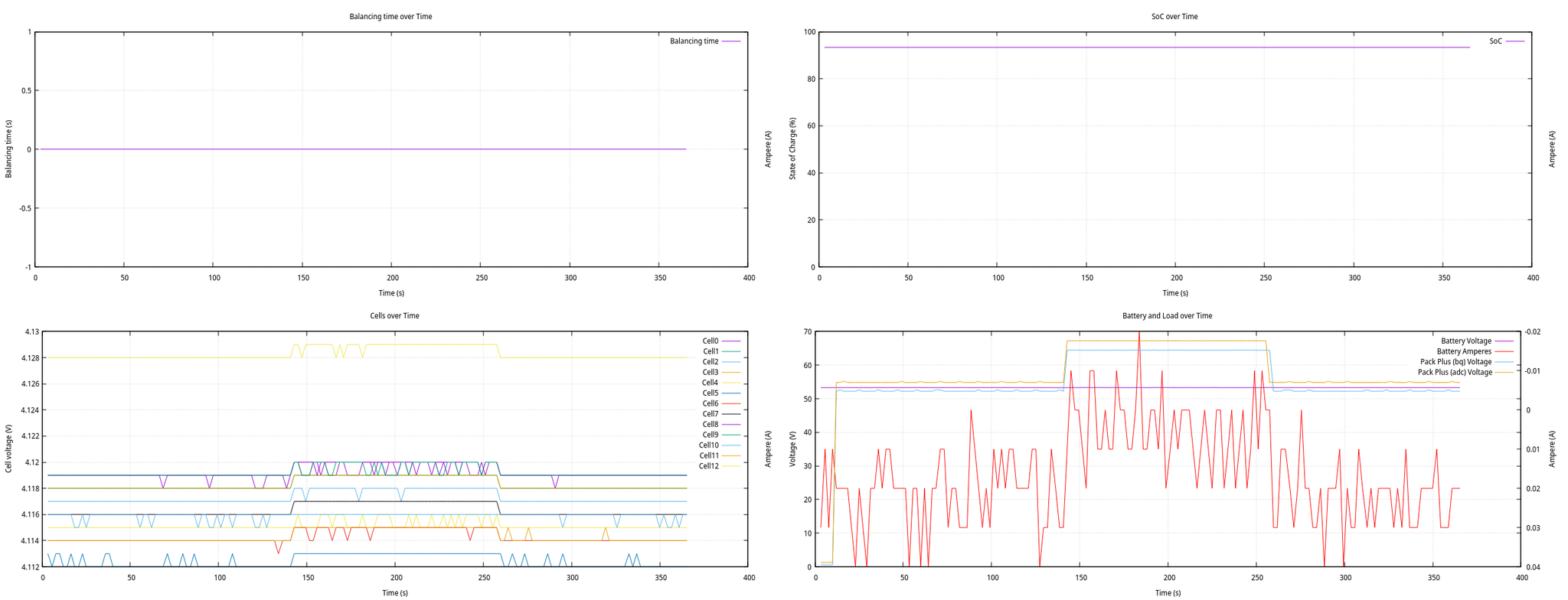Screen dimensions: 1568x600
Task: Click the "SoC over Time" plot title
Action: click(x=1174, y=17)
